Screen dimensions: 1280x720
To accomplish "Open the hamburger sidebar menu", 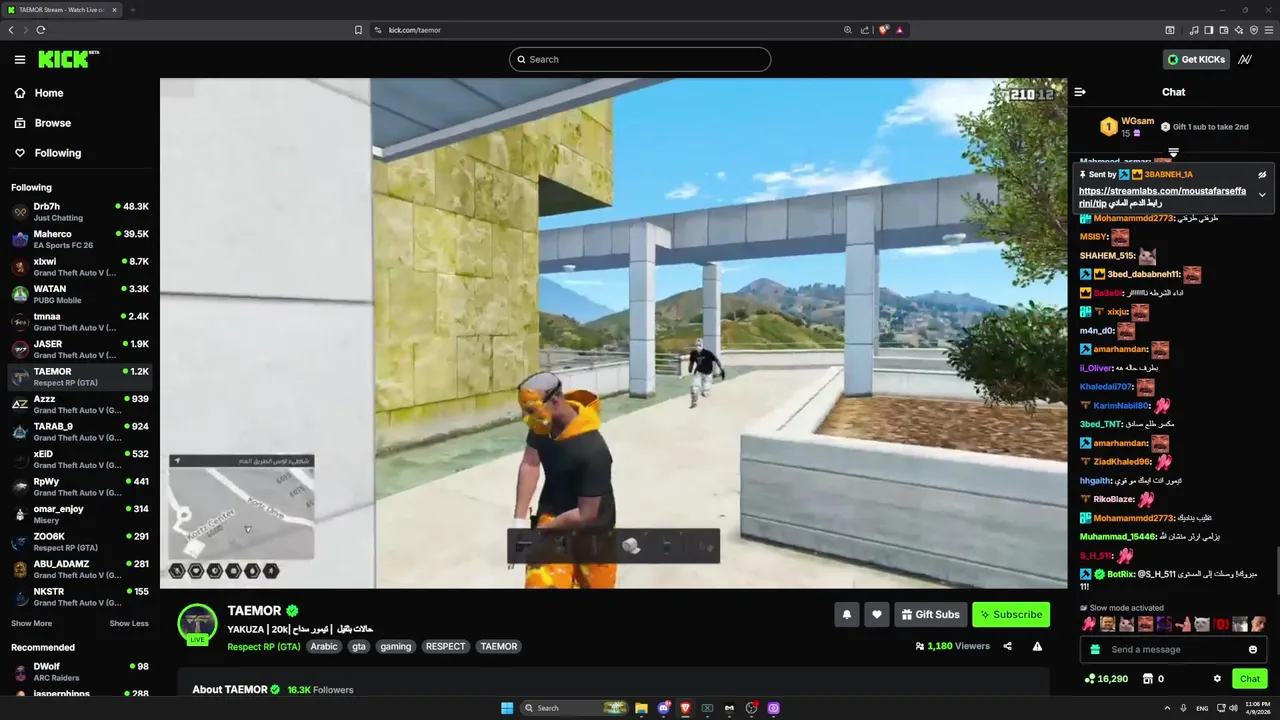I will [20, 59].
